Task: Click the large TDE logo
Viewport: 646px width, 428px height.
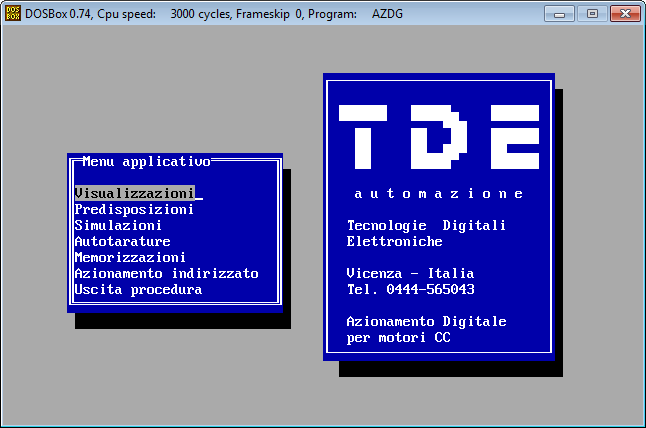Action: [x=438, y=136]
